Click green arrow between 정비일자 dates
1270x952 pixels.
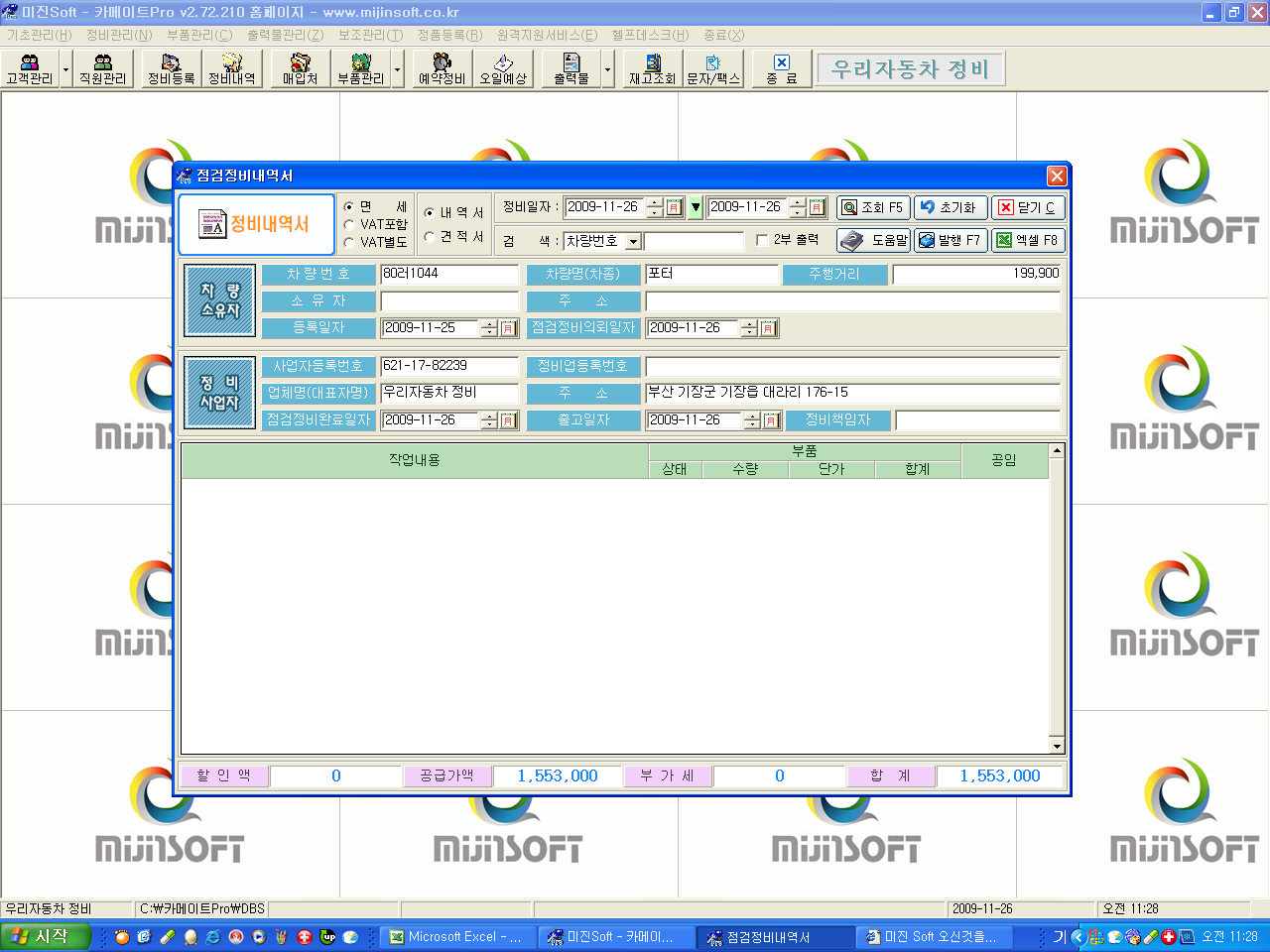pos(696,207)
